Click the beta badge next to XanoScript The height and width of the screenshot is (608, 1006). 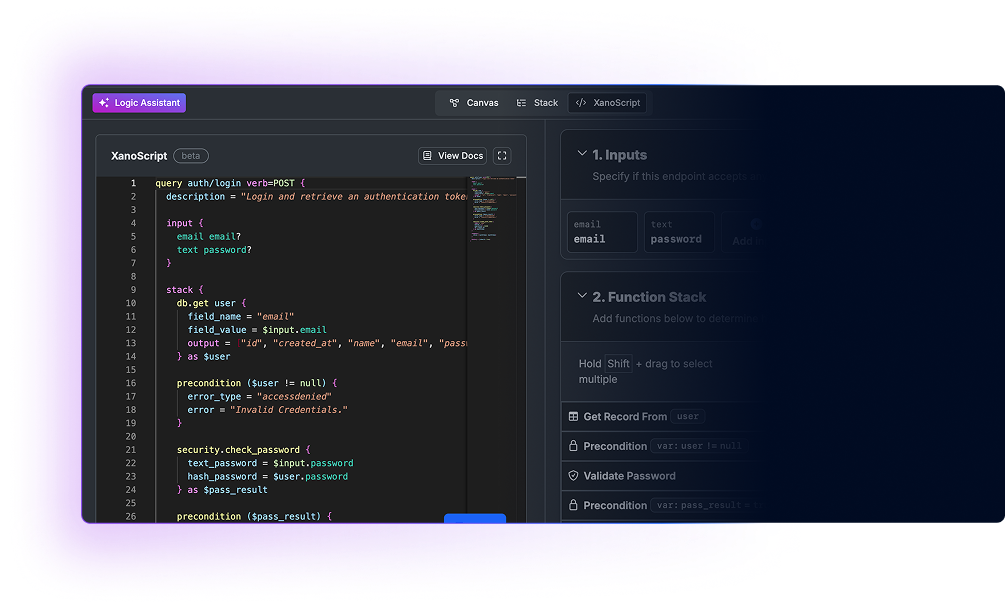pyautogui.click(x=190, y=156)
